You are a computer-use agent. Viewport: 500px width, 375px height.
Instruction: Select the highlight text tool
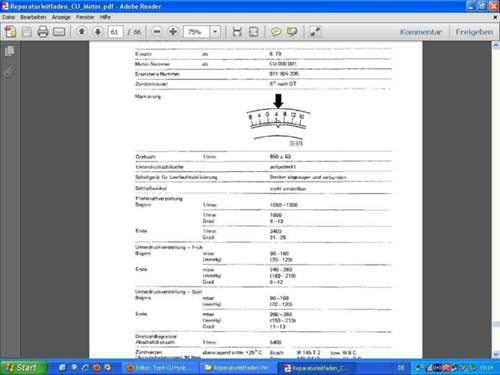point(292,32)
